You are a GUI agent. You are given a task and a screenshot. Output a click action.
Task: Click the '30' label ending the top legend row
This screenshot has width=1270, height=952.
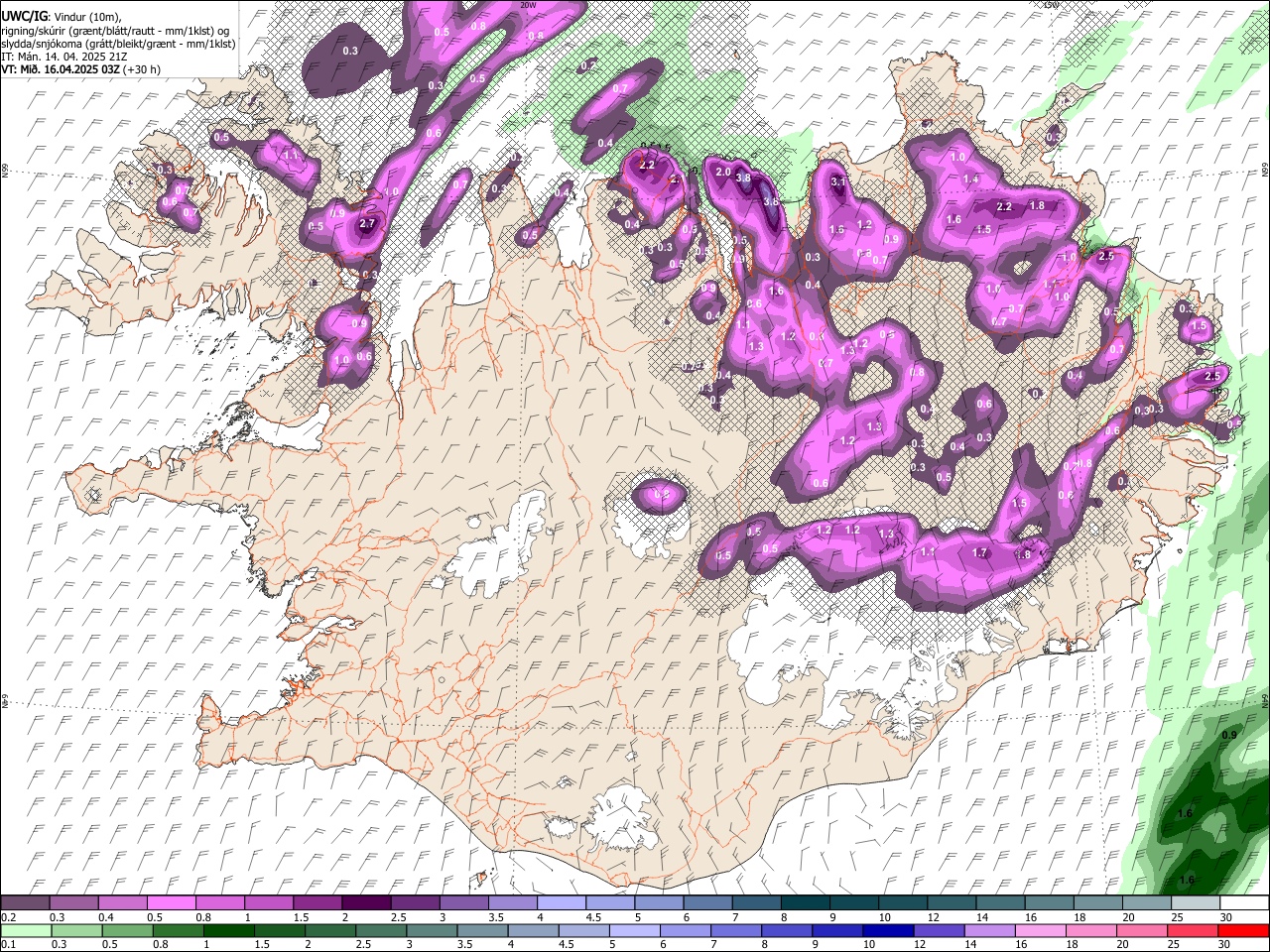1226,917
